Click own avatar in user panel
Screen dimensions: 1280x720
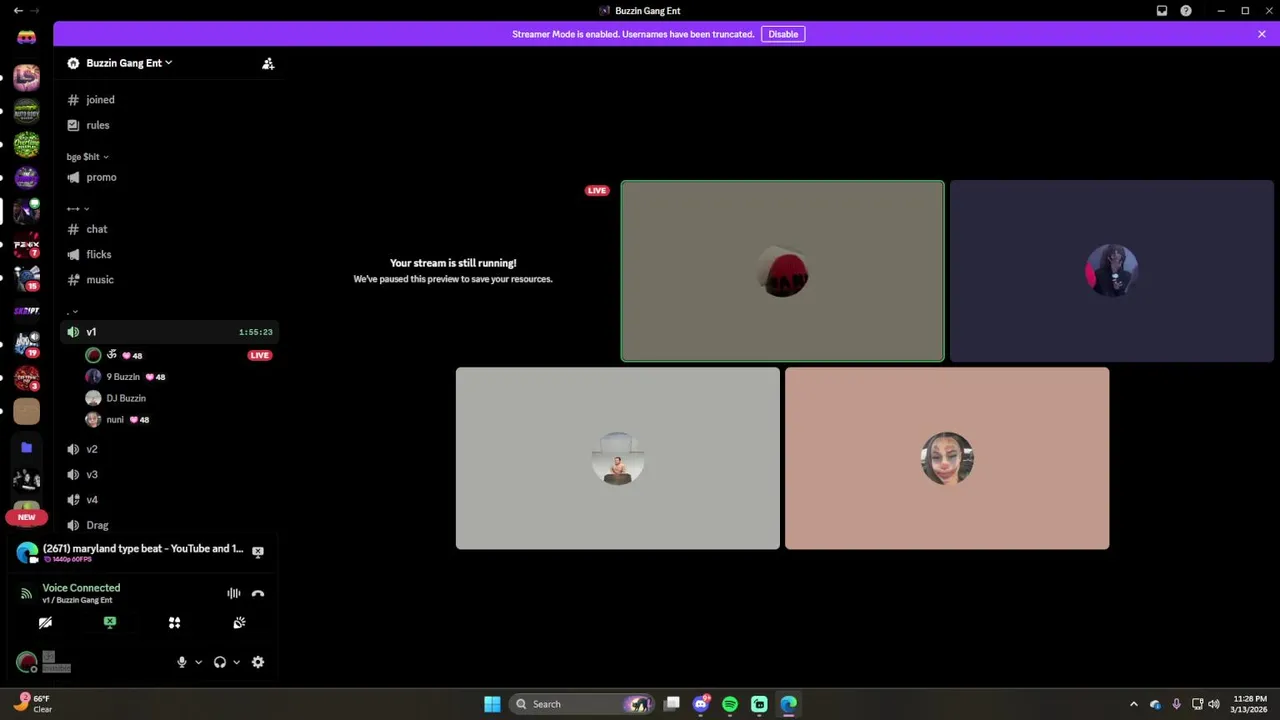[x=27, y=662]
